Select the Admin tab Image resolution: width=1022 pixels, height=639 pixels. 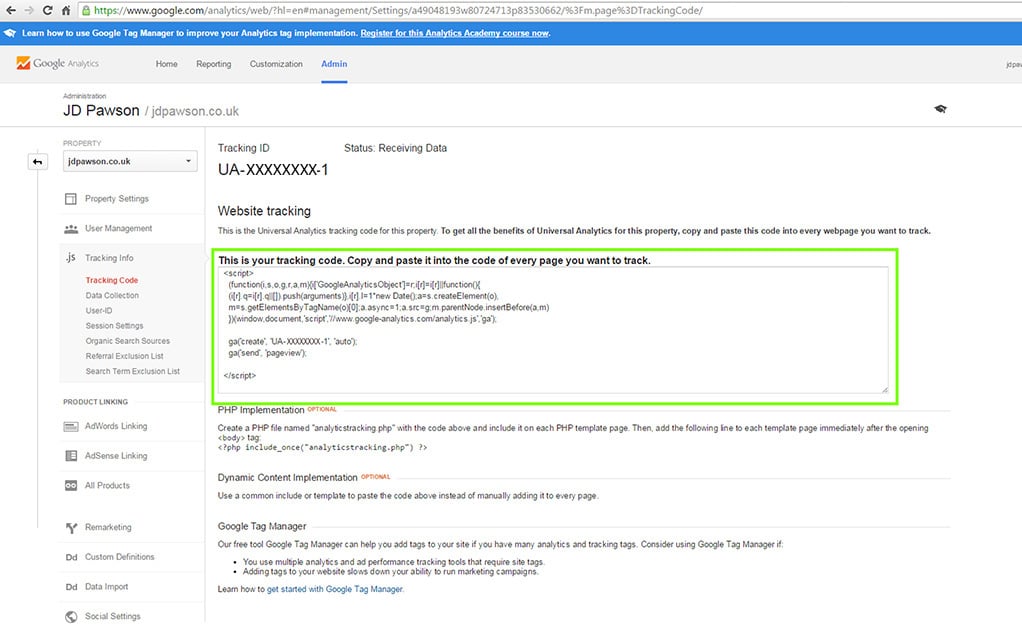pyautogui.click(x=334, y=64)
